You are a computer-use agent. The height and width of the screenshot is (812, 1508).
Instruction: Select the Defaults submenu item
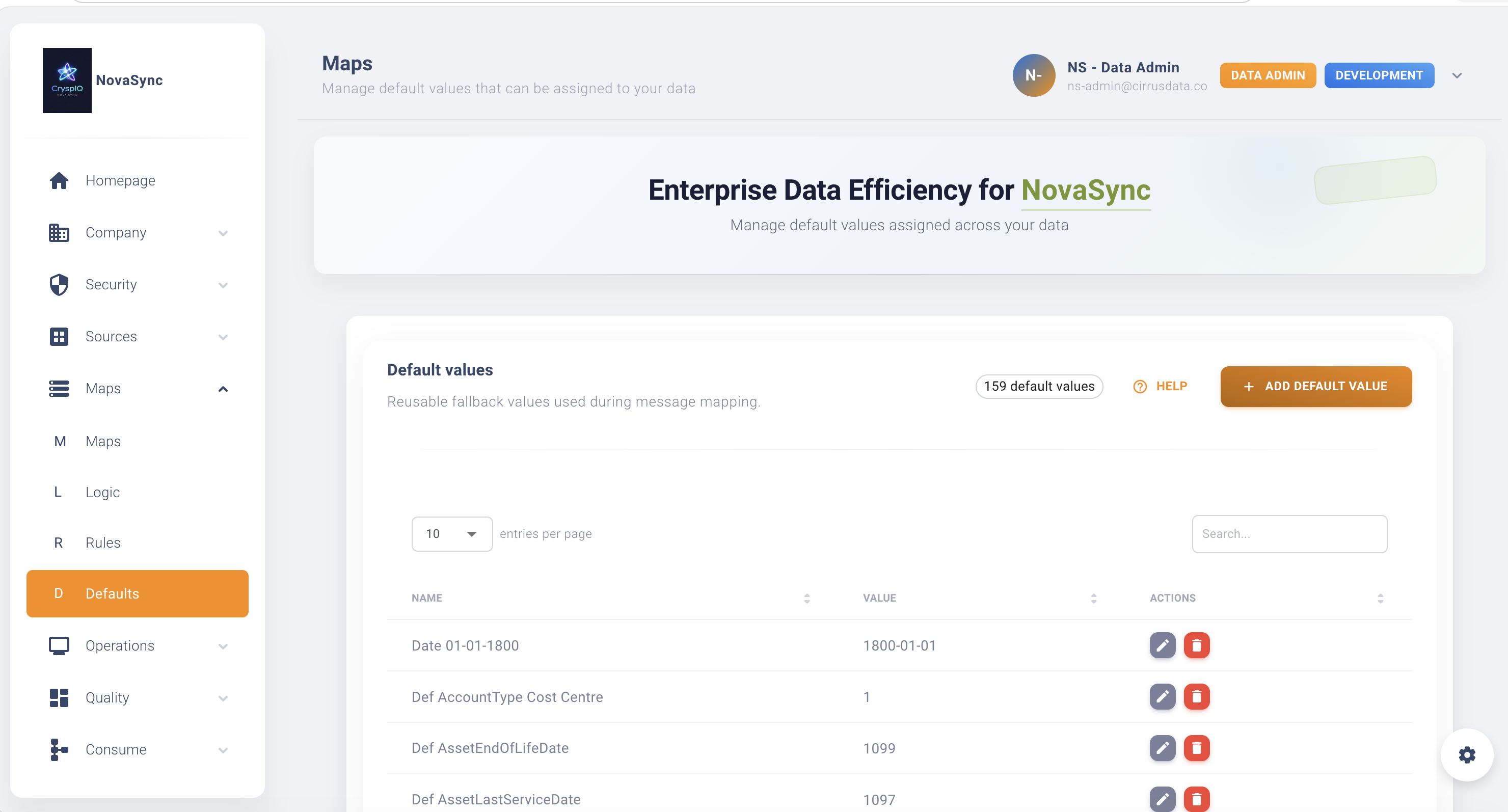138,593
